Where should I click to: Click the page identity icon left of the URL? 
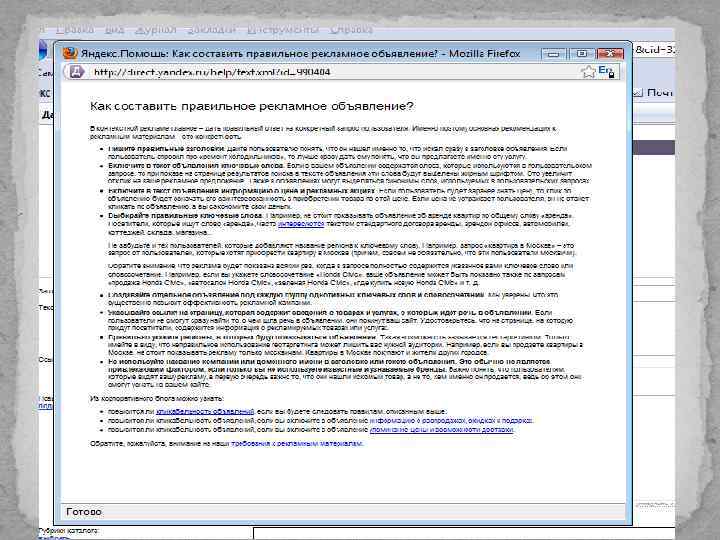pyautogui.click(x=76, y=72)
